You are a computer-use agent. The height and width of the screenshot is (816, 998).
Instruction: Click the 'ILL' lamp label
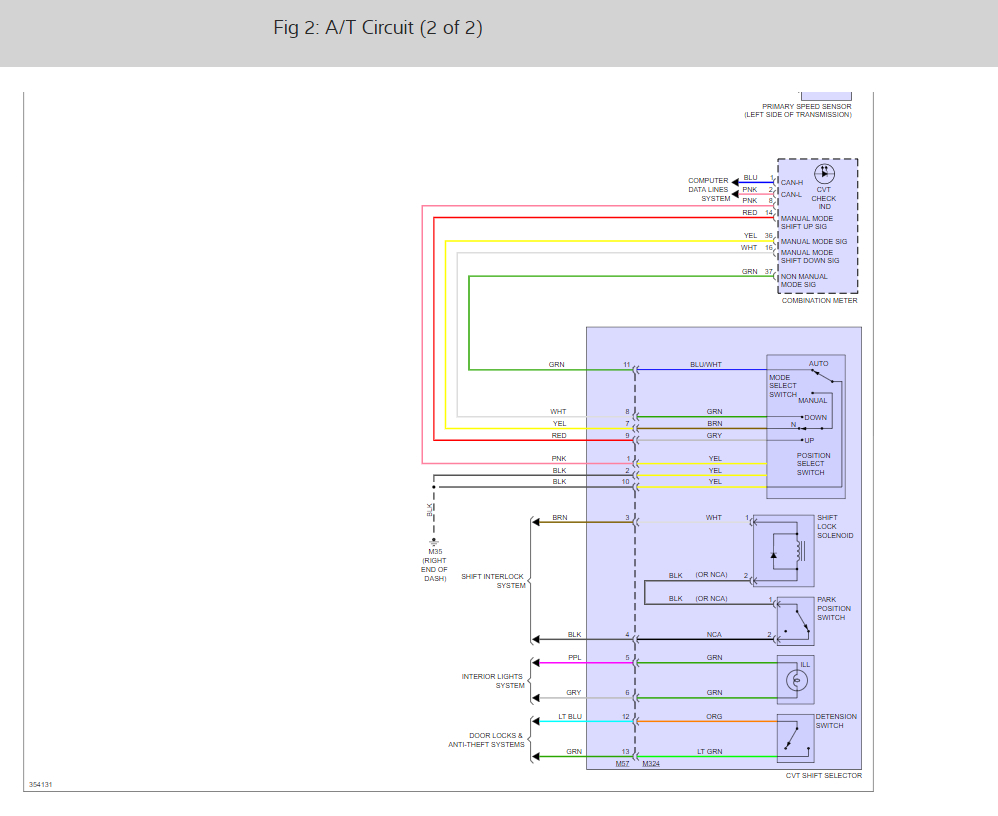(805, 665)
